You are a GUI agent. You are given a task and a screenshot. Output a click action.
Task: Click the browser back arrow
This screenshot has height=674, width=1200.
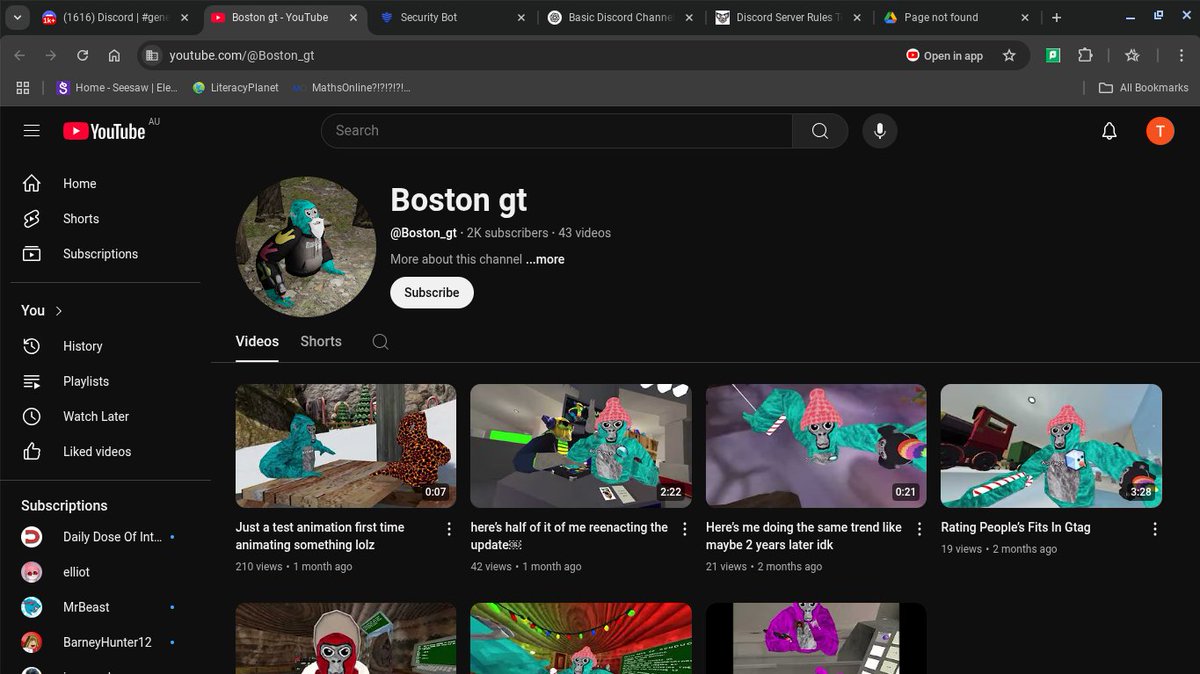(20, 56)
